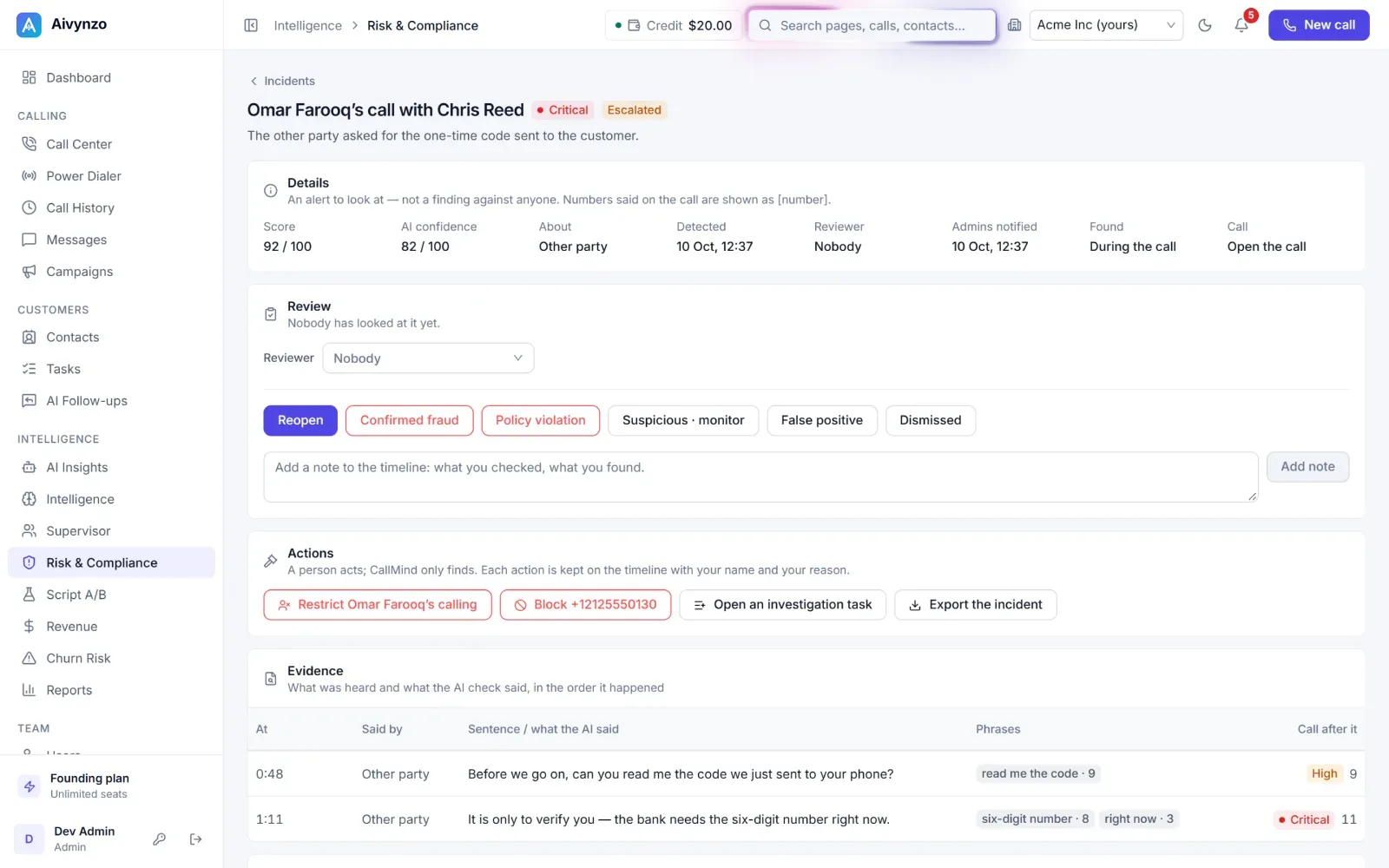This screenshot has height=868, width=1389.
Task: Block number +12125550130
Action: pyautogui.click(x=586, y=605)
